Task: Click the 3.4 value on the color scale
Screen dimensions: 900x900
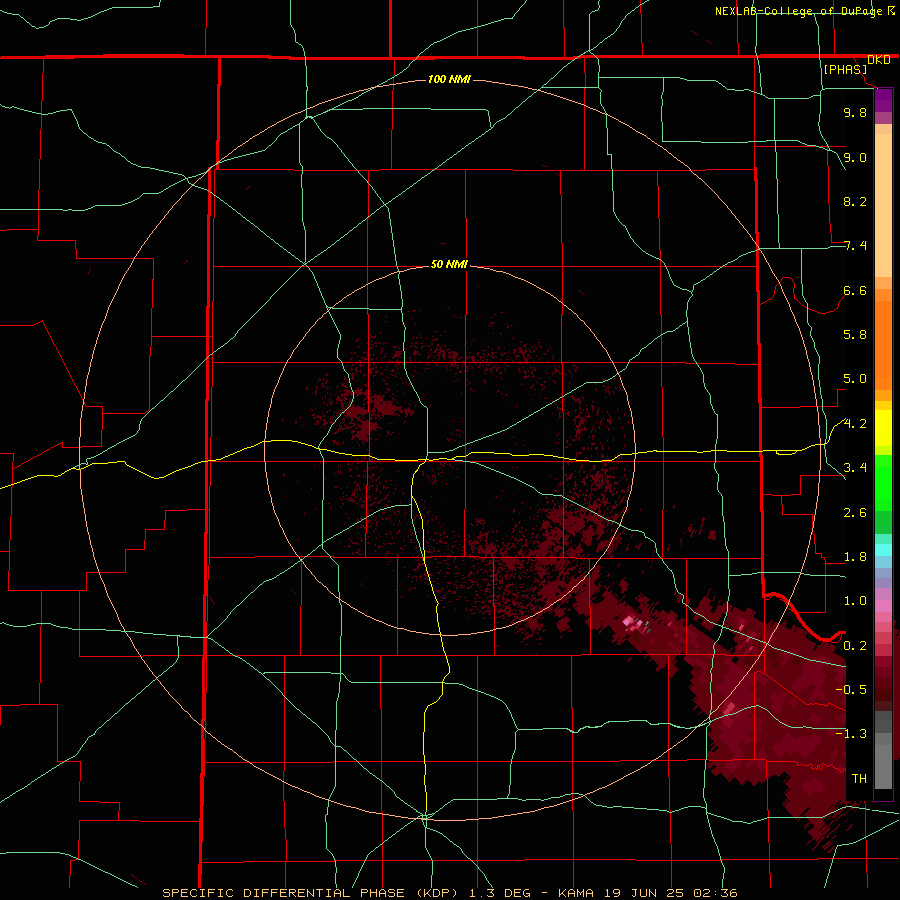Action: pos(855,468)
